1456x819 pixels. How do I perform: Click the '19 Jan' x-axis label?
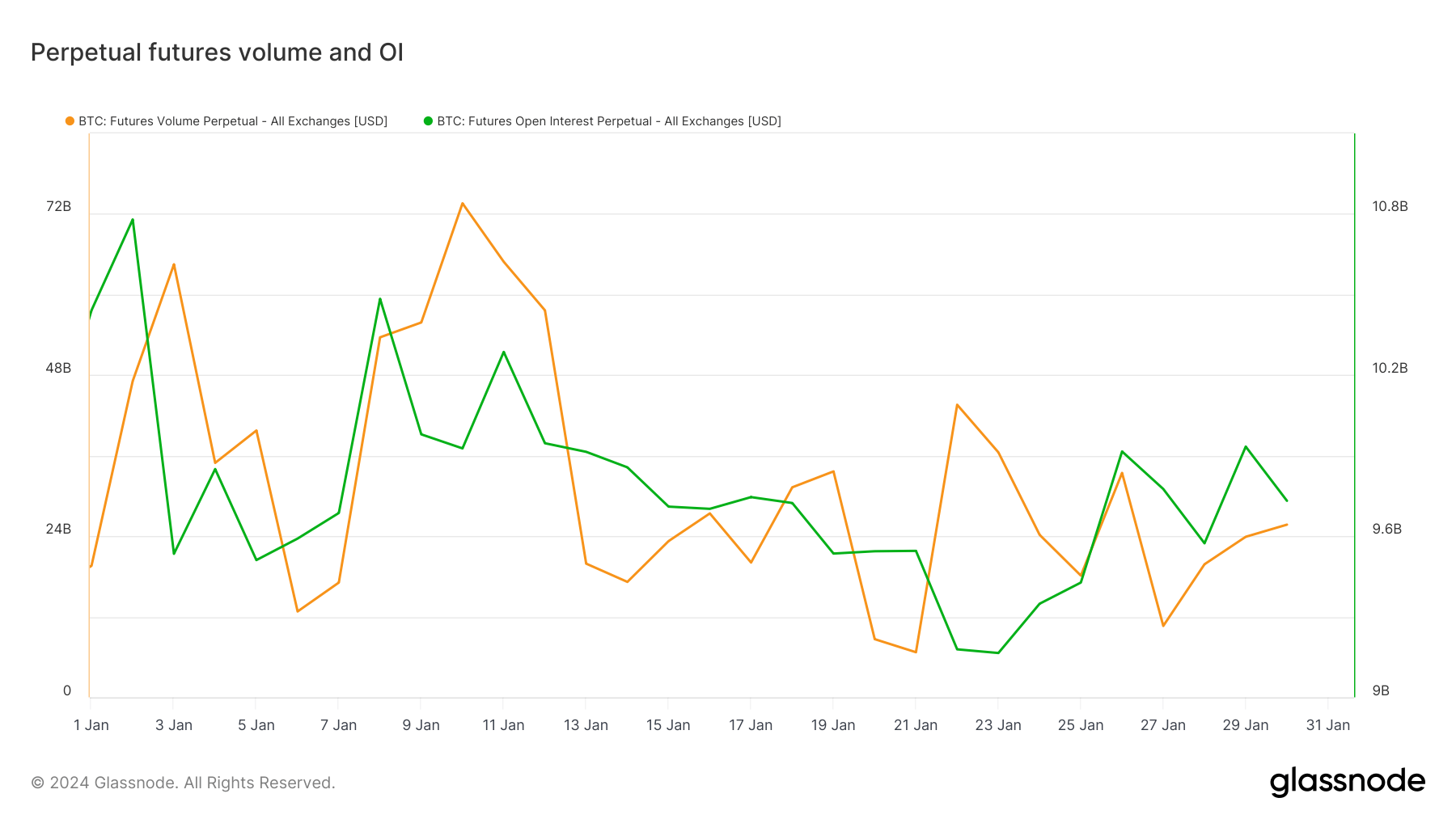[833, 725]
